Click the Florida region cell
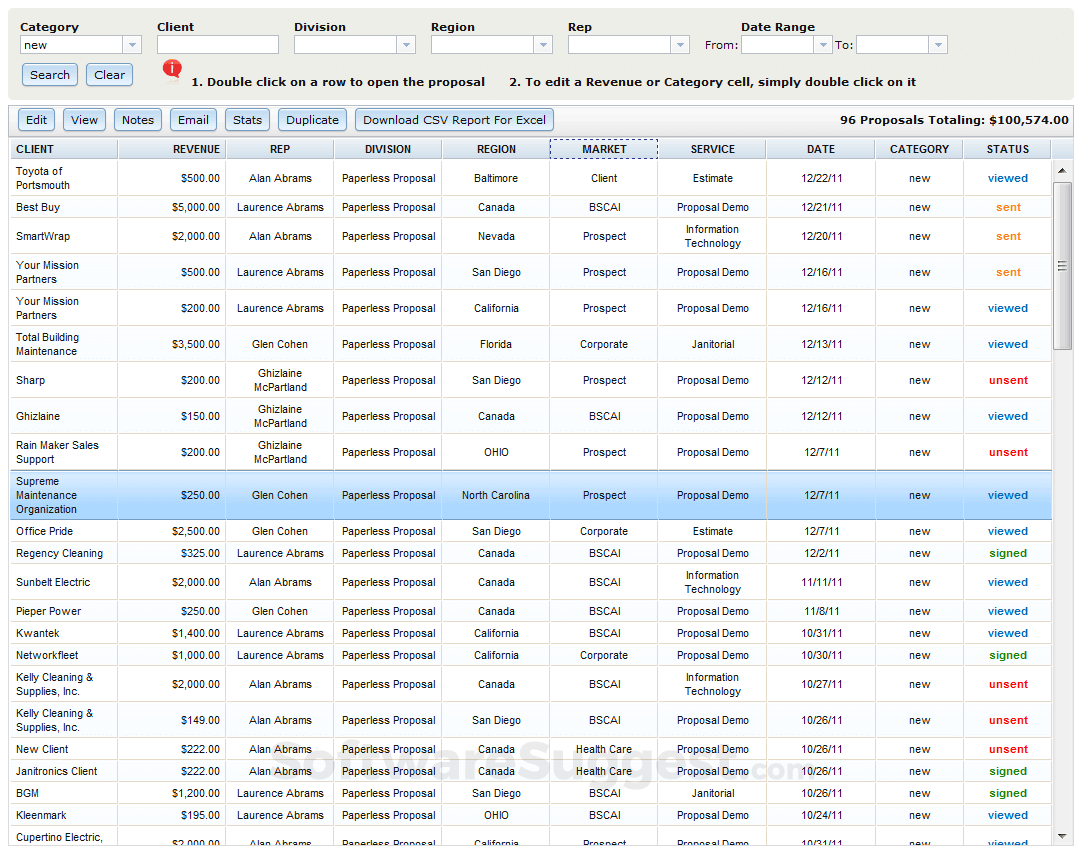Image resolution: width=1083 pixels, height=859 pixels. point(496,344)
